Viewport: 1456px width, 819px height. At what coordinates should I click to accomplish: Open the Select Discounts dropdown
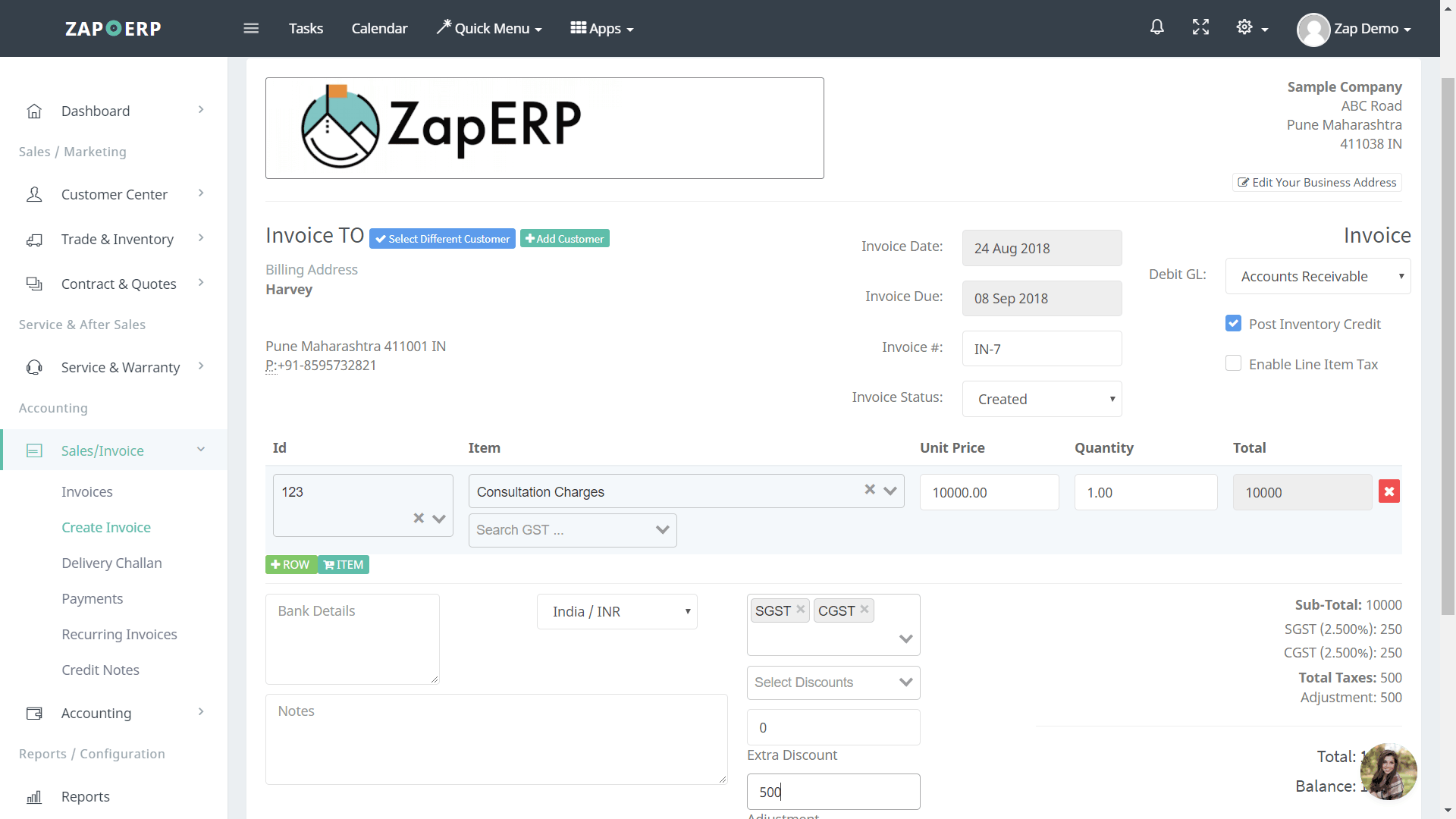tap(833, 682)
